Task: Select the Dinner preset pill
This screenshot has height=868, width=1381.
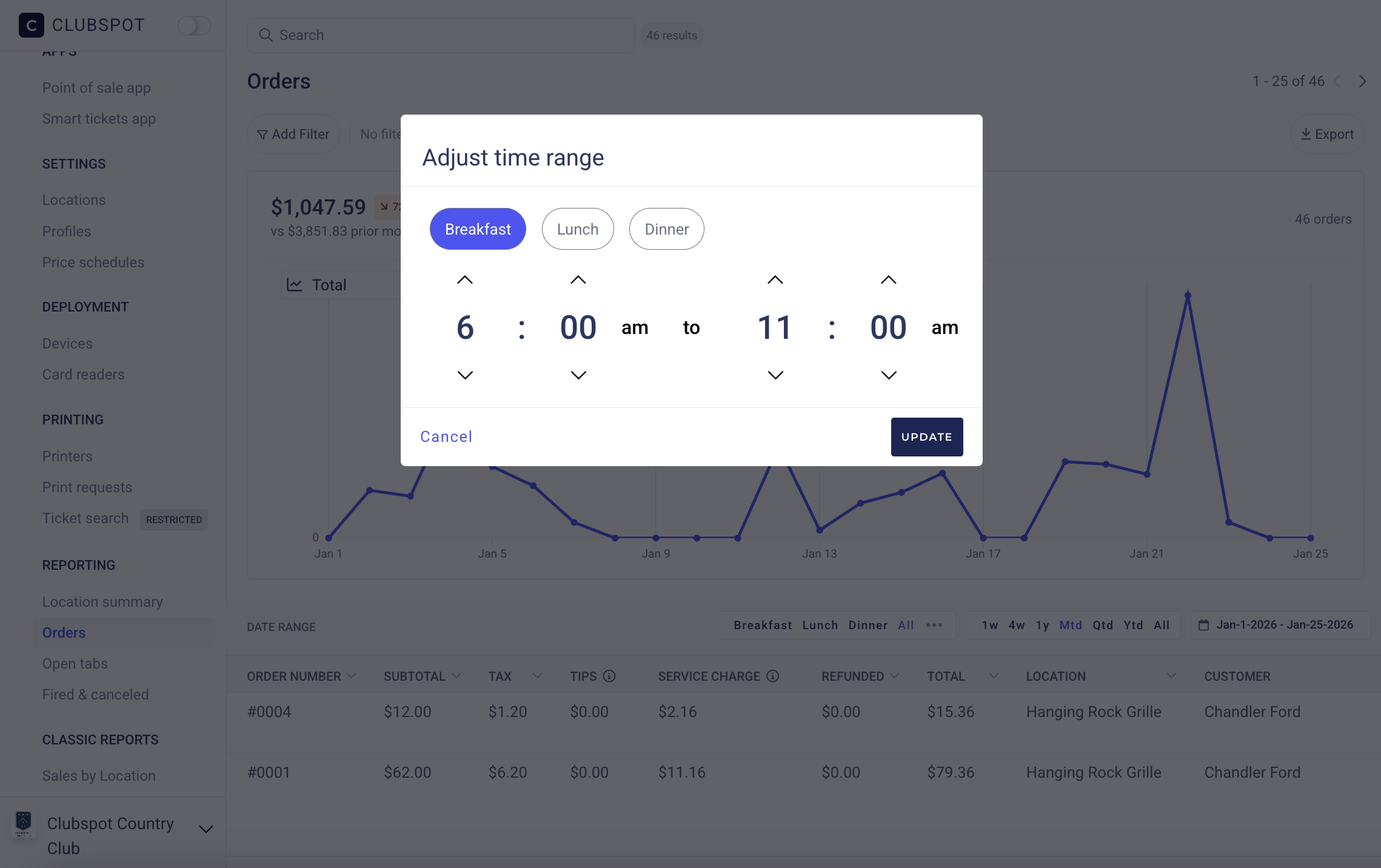Action: coord(666,229)
